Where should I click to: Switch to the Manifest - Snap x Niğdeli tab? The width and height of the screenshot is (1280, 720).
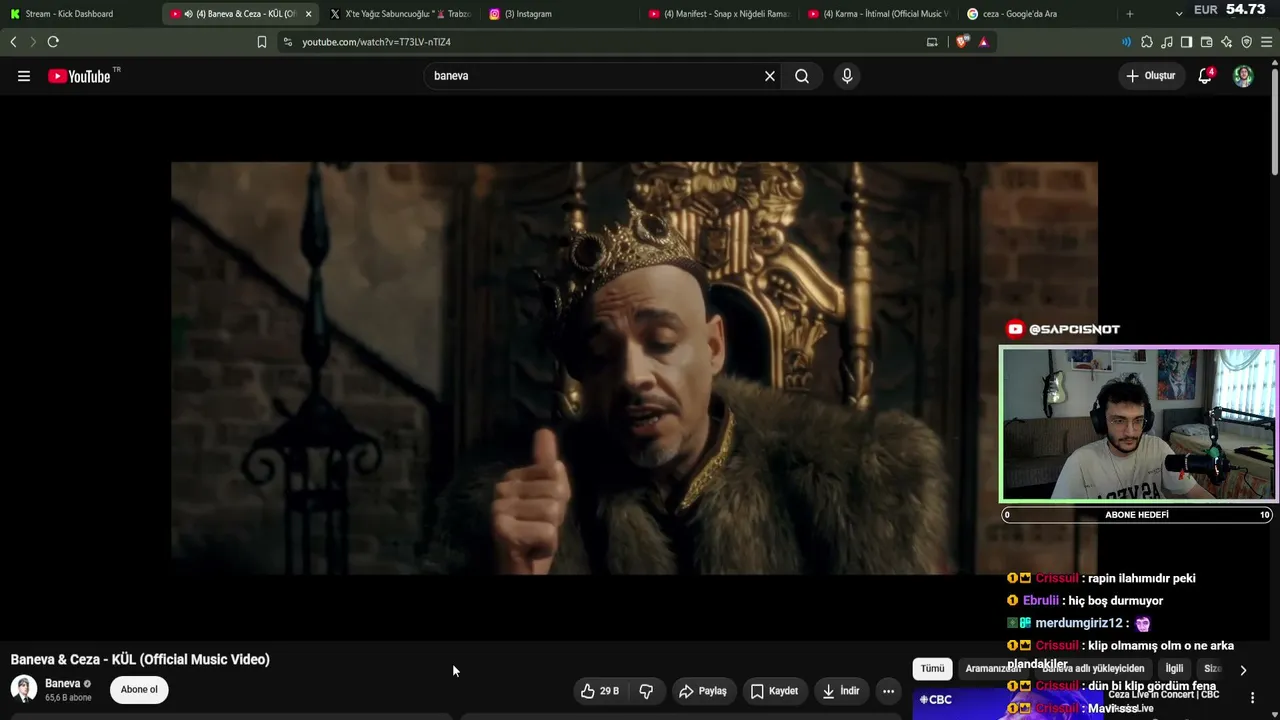tap(719, 14)
